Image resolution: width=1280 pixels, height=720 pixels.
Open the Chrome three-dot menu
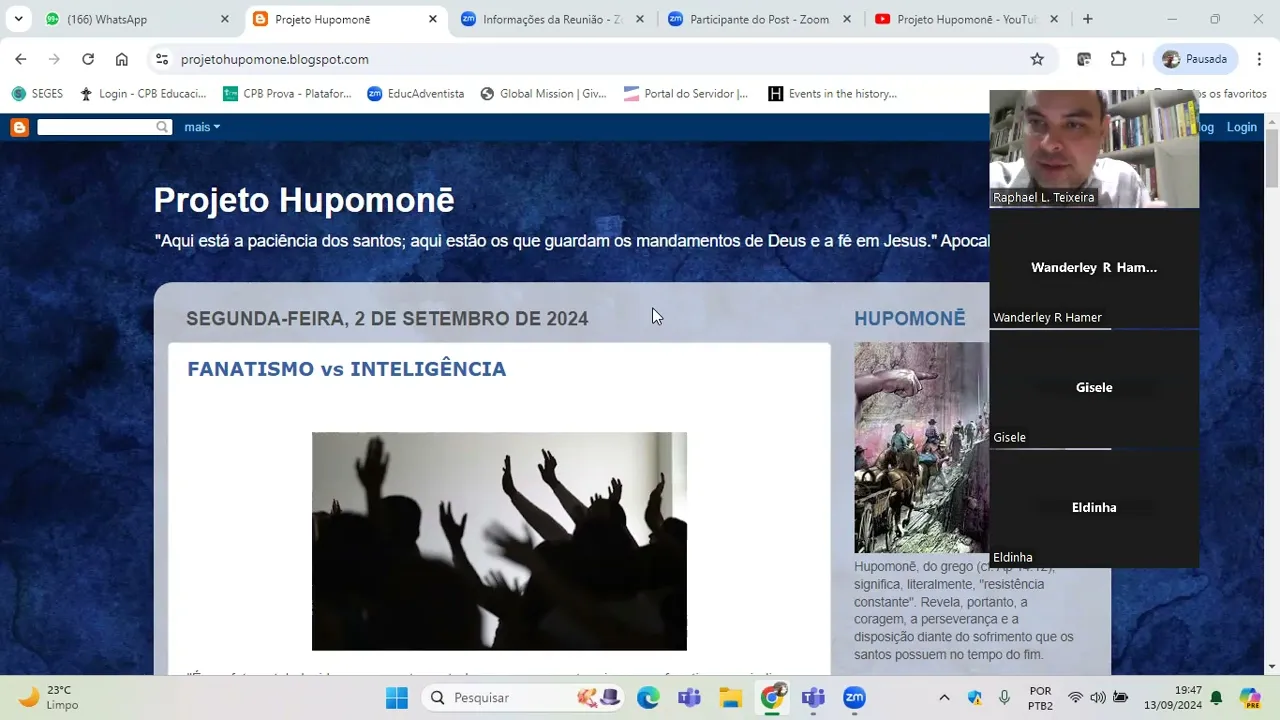pyautogui.click(x=1259, y=59)
